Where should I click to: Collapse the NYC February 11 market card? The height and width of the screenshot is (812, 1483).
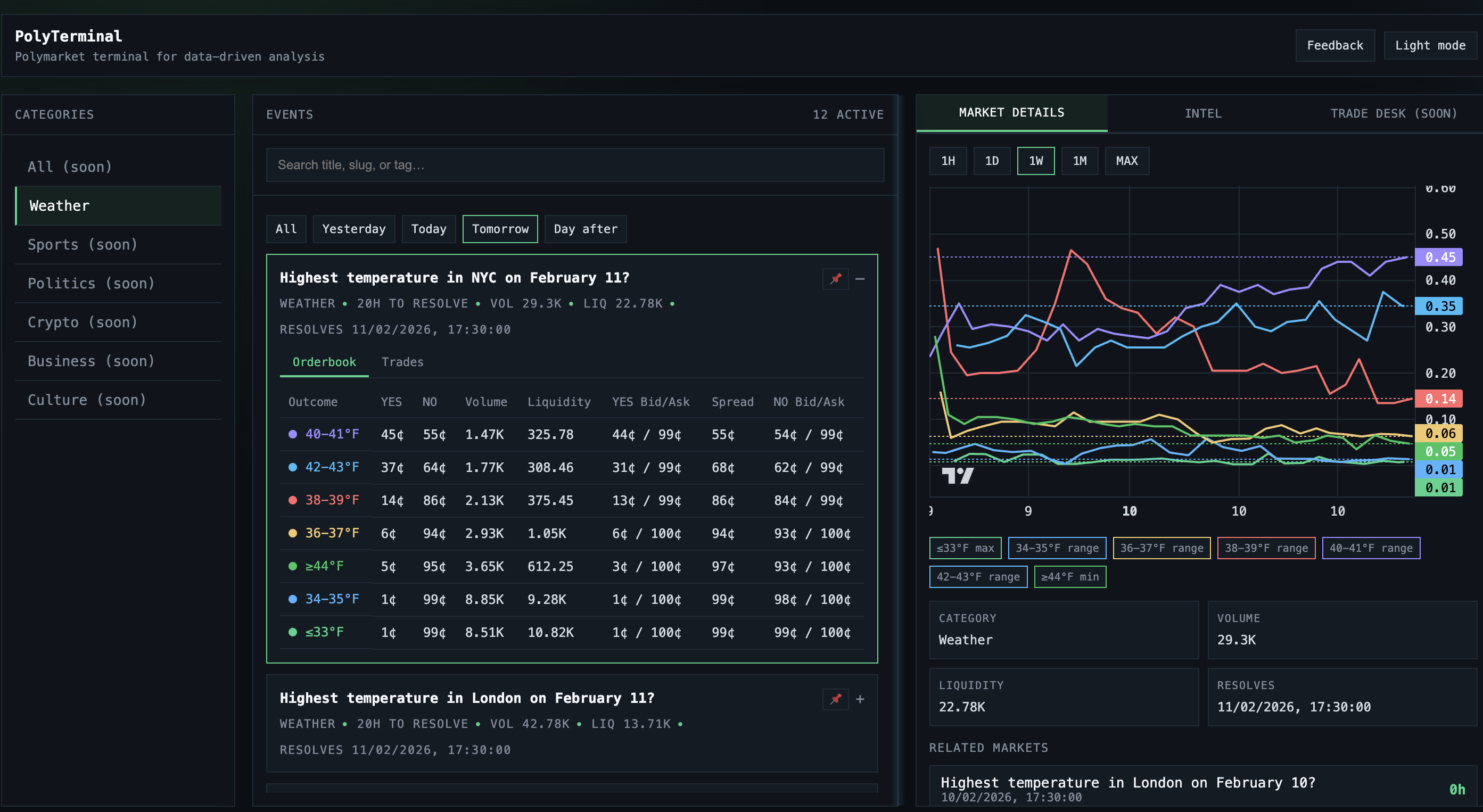tap(860, 279)
